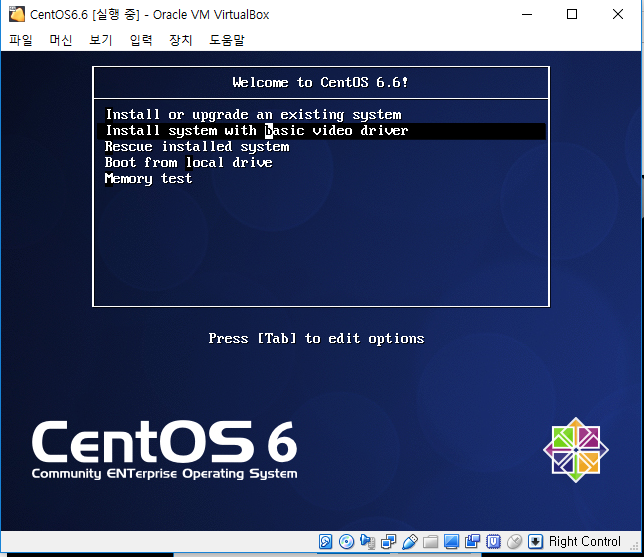Click the audio status icon
Screen dimensions: 644x557
[x=368, y=542]
